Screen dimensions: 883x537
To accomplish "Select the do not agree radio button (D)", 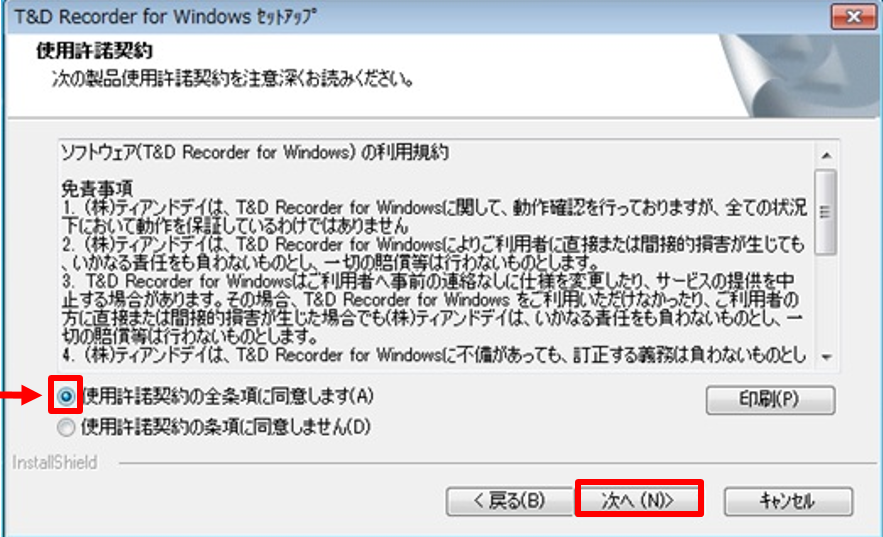I will [x=66, y=427].
